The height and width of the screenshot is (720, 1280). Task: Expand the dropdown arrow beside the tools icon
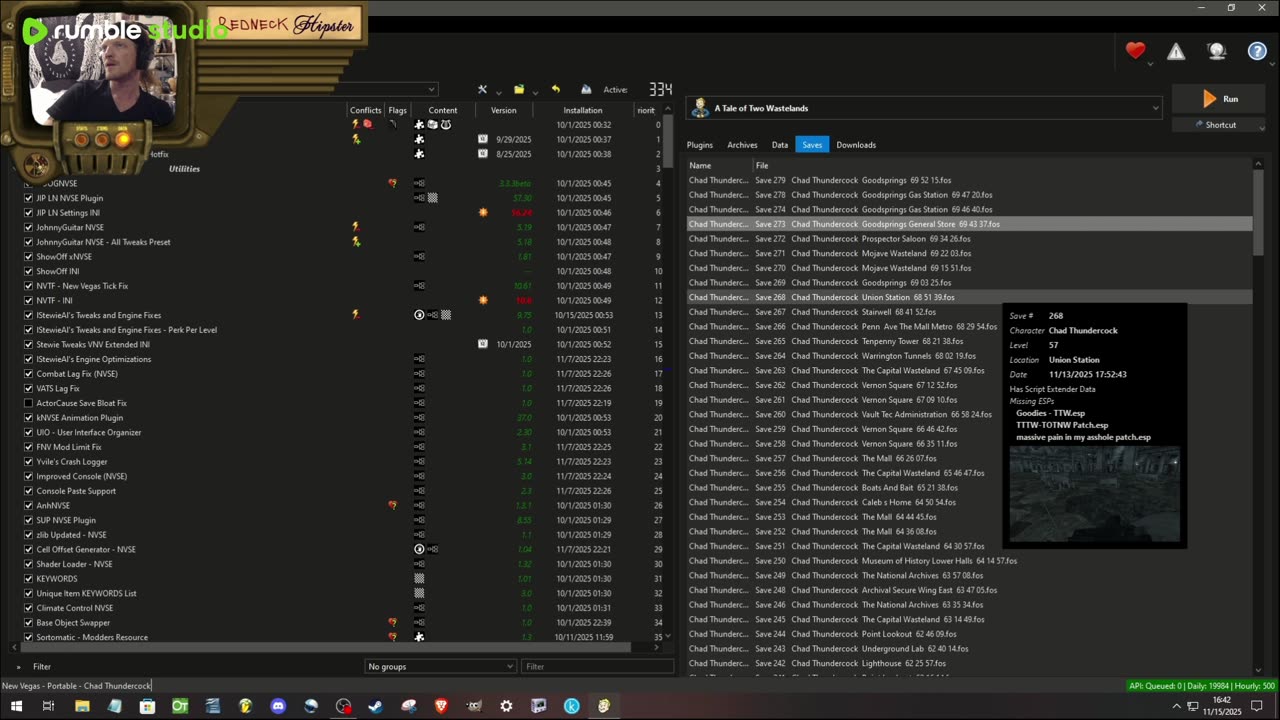pos(497,92)
